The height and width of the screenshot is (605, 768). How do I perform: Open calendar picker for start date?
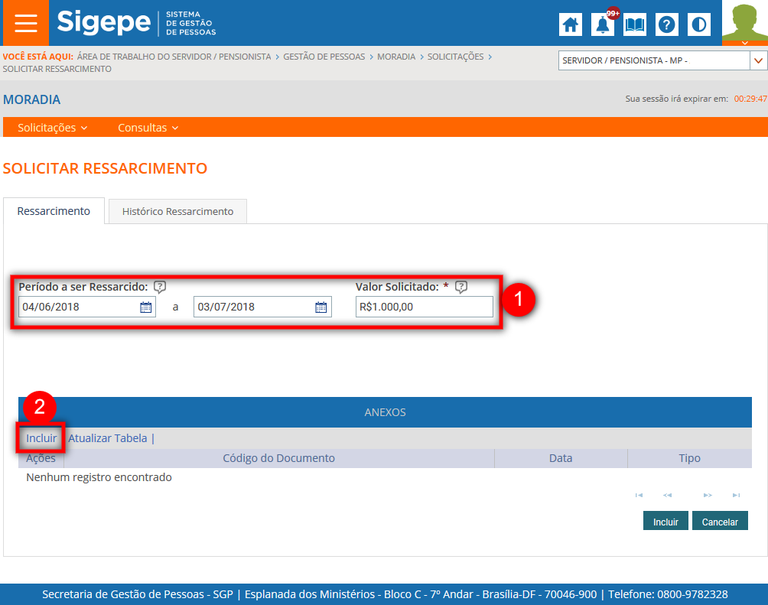(x=145, y=307)
